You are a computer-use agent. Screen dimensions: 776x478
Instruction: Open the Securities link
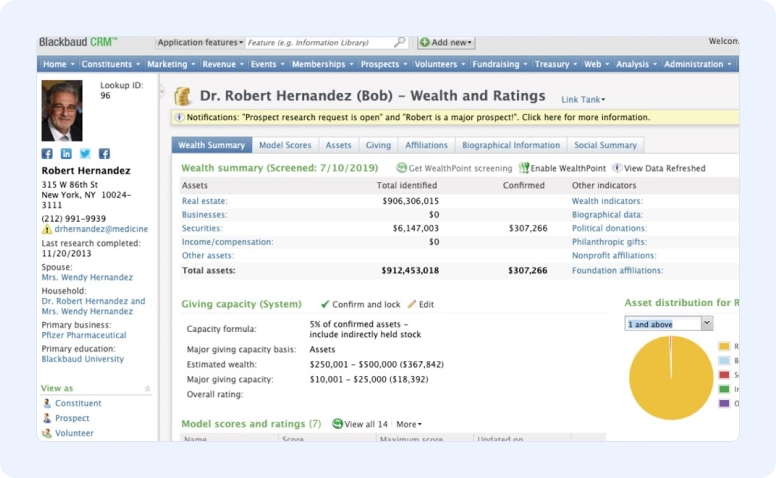202,228
